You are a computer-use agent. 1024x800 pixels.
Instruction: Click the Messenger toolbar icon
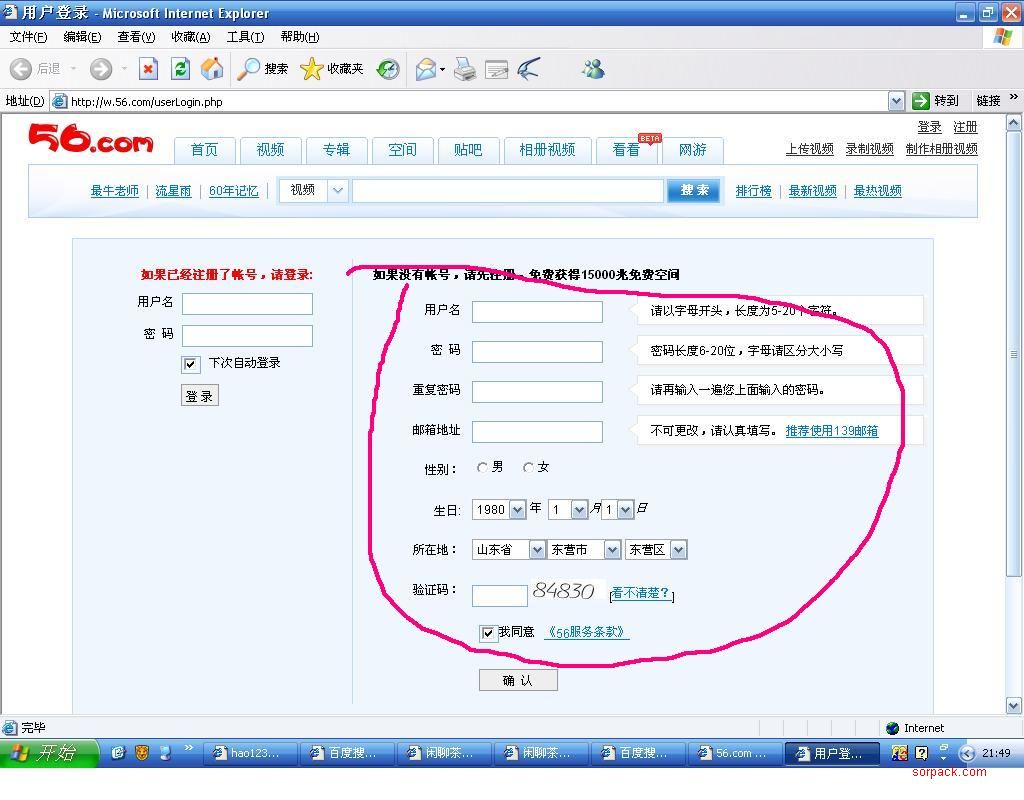pos(593,69)
